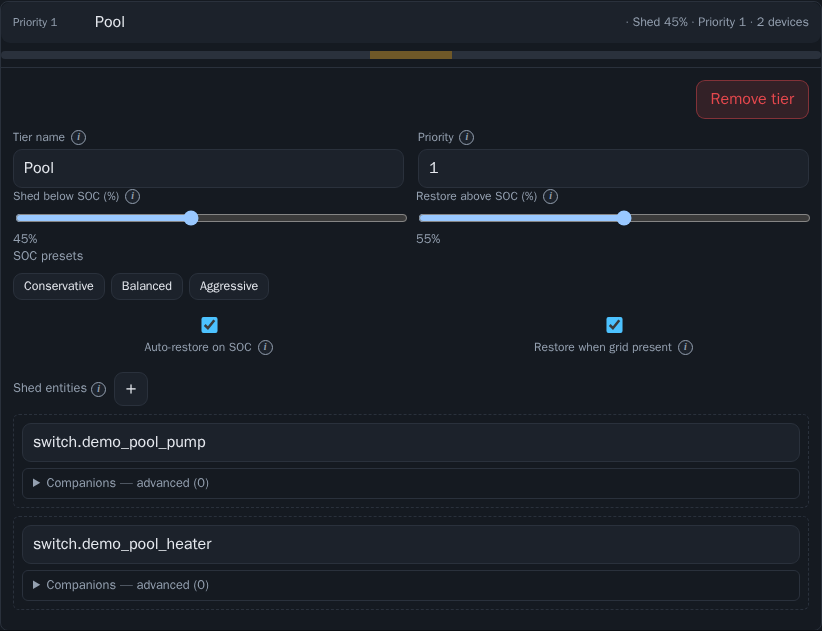Expand Companions under switch.demo_pool_pump
This screenshot has height=631, width=822.
410,483
